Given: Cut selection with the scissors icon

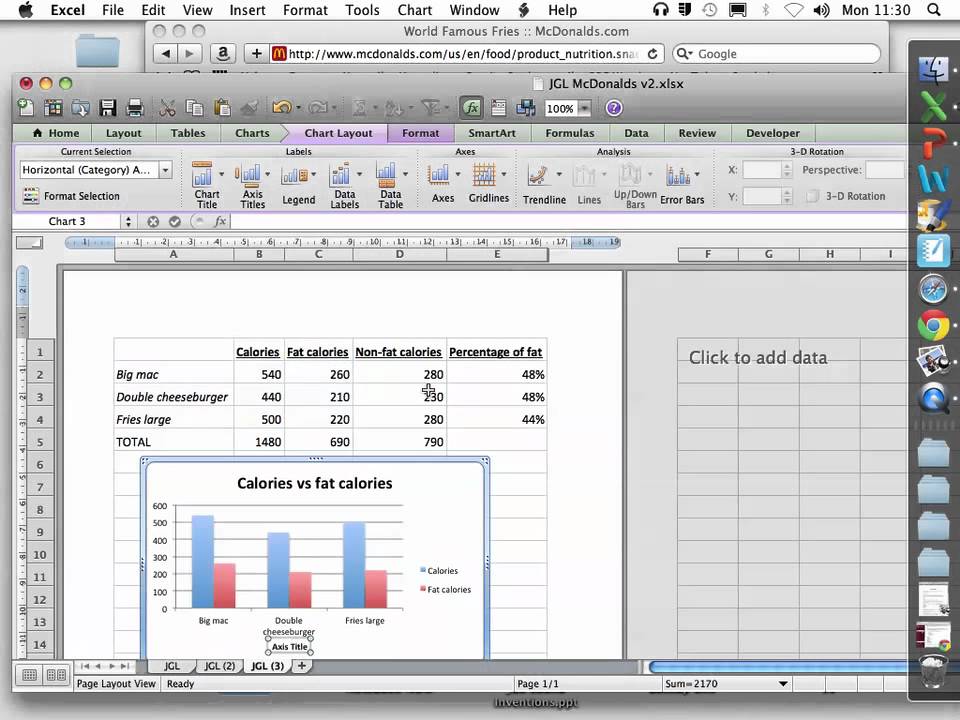Looking at the screenshot, I should 167,108.
